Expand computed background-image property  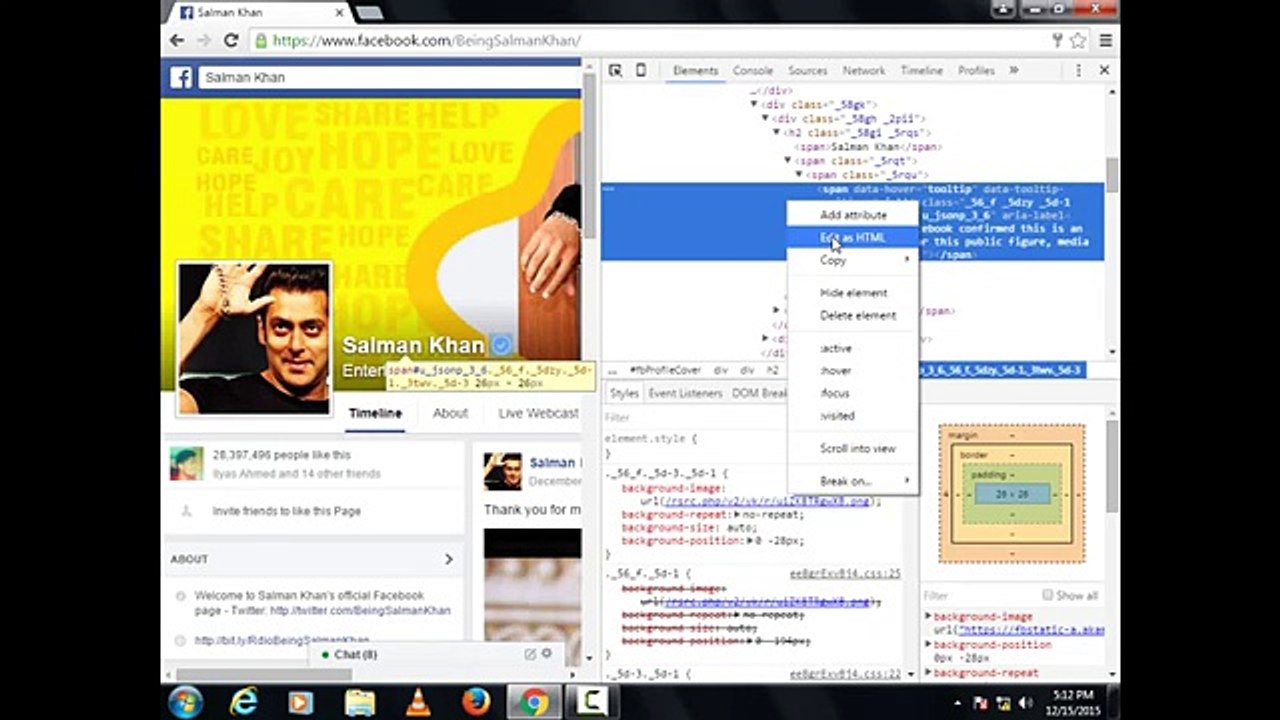coord(928,617)
